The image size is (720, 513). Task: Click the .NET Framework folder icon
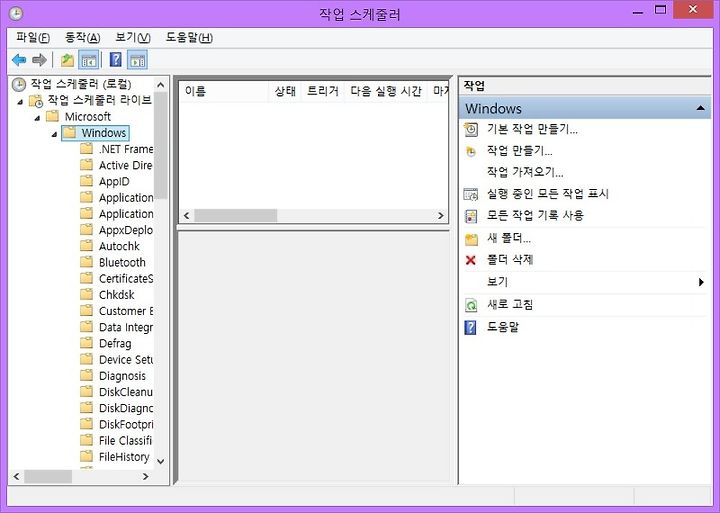coord(86,149)
